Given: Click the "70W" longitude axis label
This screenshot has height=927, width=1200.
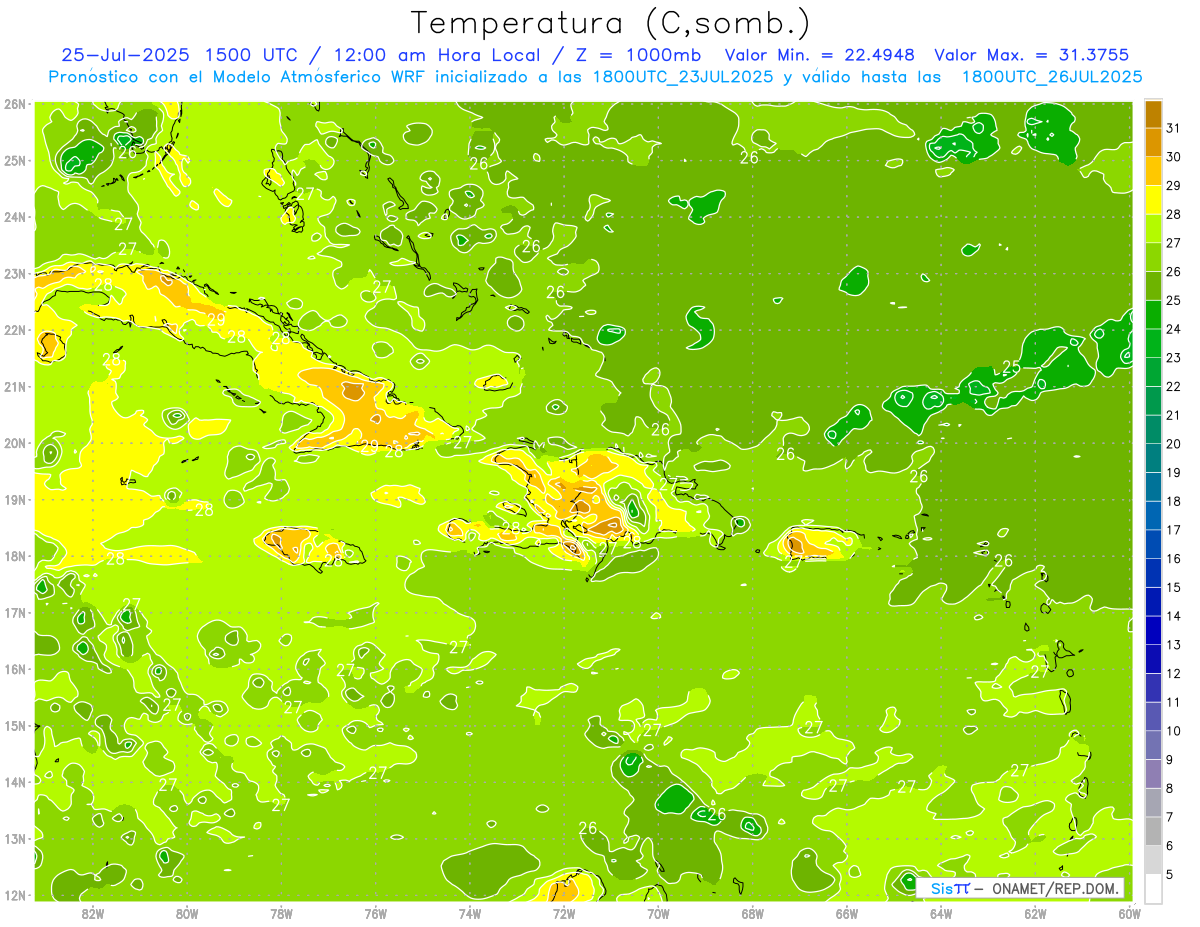Looking at the screenshot, I should click(x=658, y=913).
